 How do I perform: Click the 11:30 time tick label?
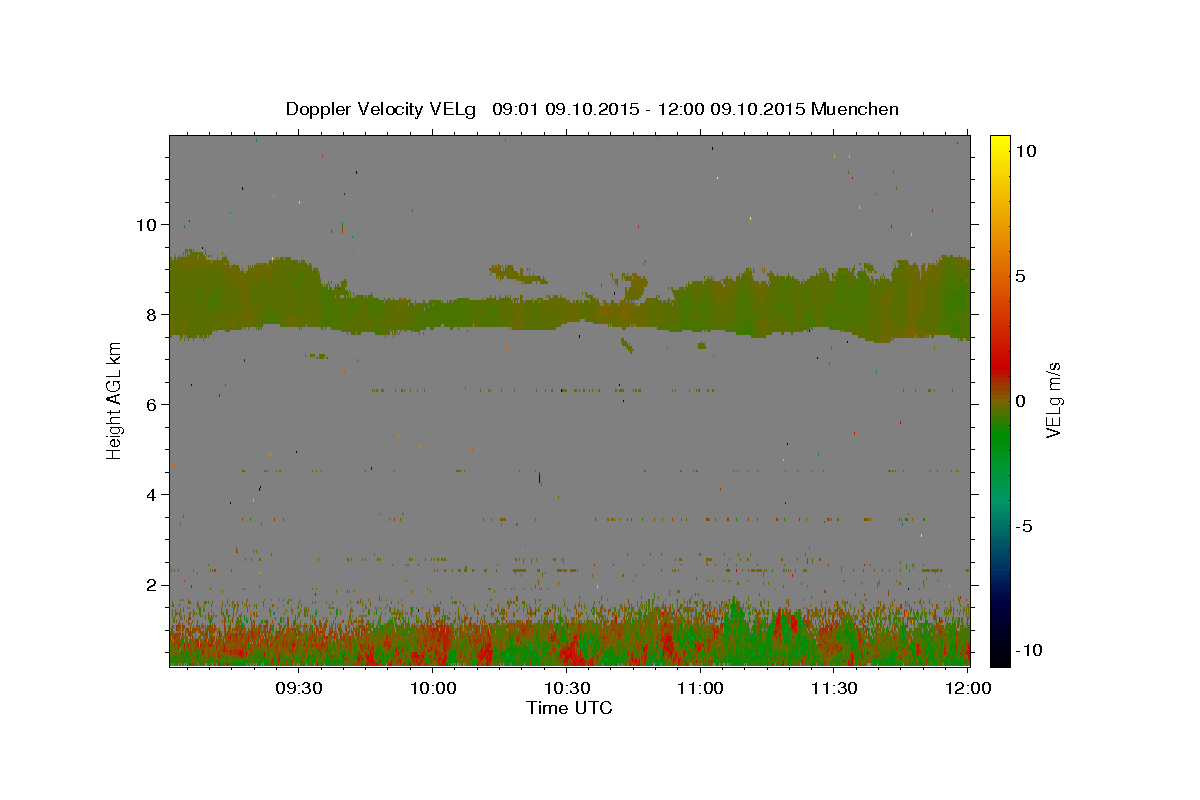(834, 688)
